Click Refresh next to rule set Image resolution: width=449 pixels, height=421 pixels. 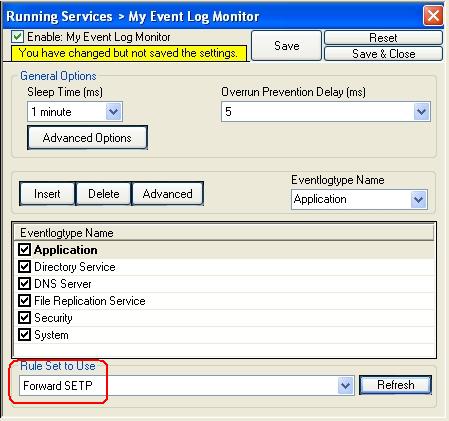tap(396, 385)
